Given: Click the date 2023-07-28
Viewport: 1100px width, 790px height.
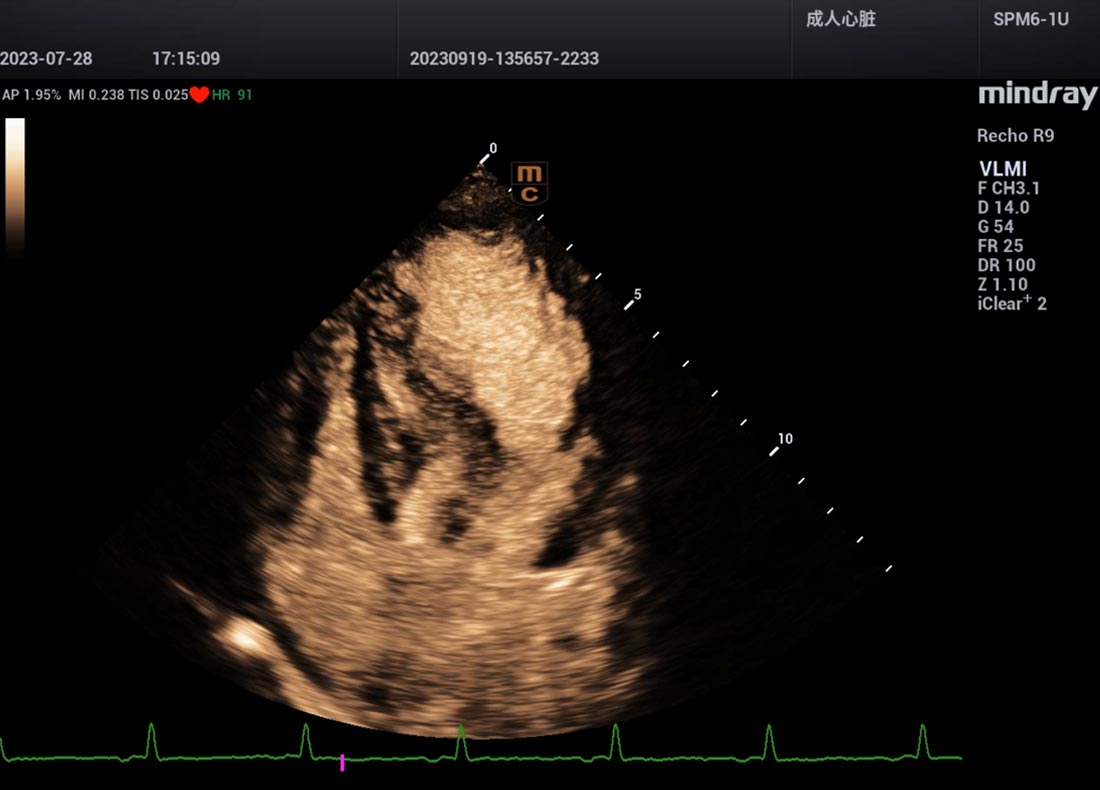Looking at the screenshot, I should pos(46,58).
